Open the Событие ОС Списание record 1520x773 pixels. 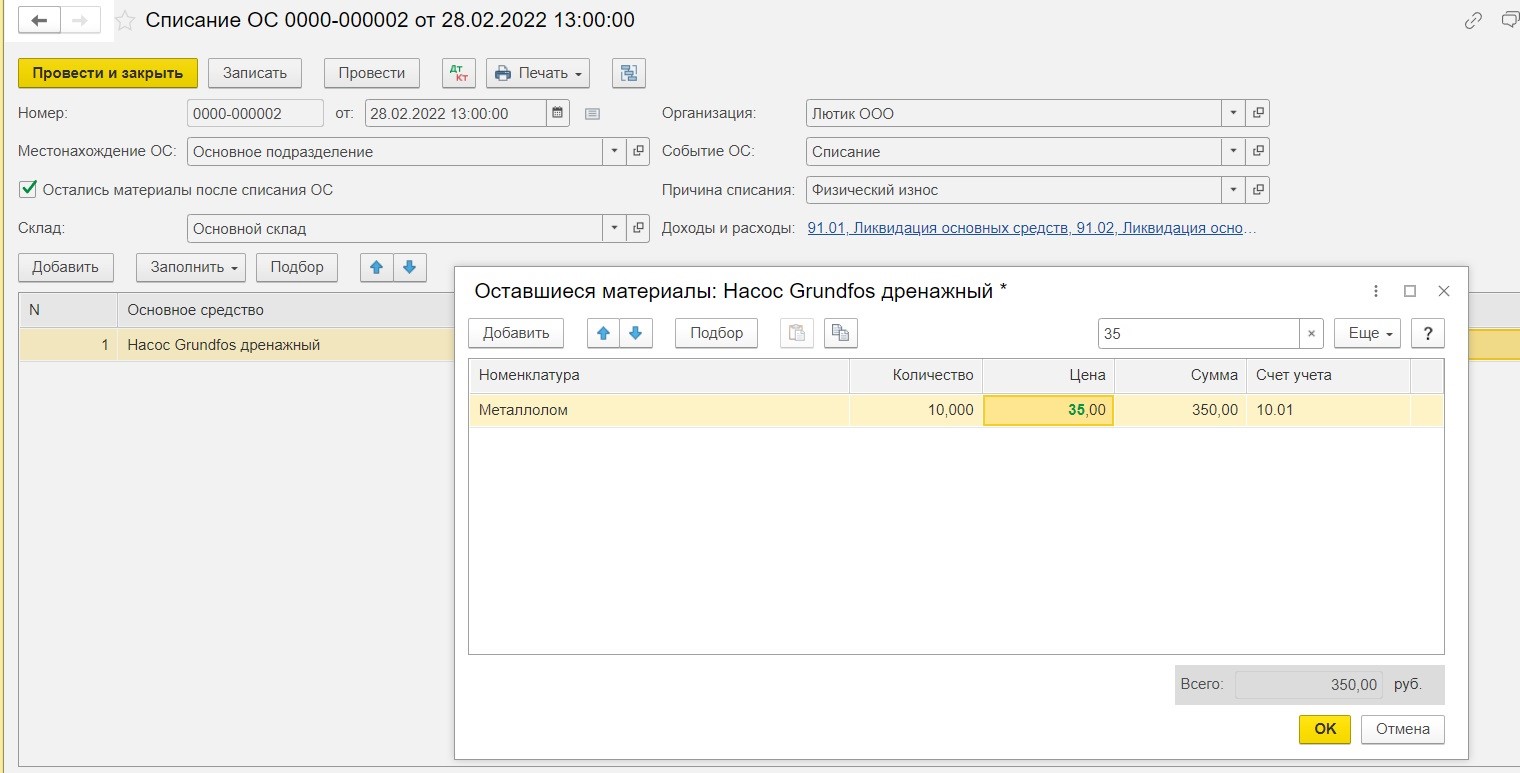point(1258,152)
